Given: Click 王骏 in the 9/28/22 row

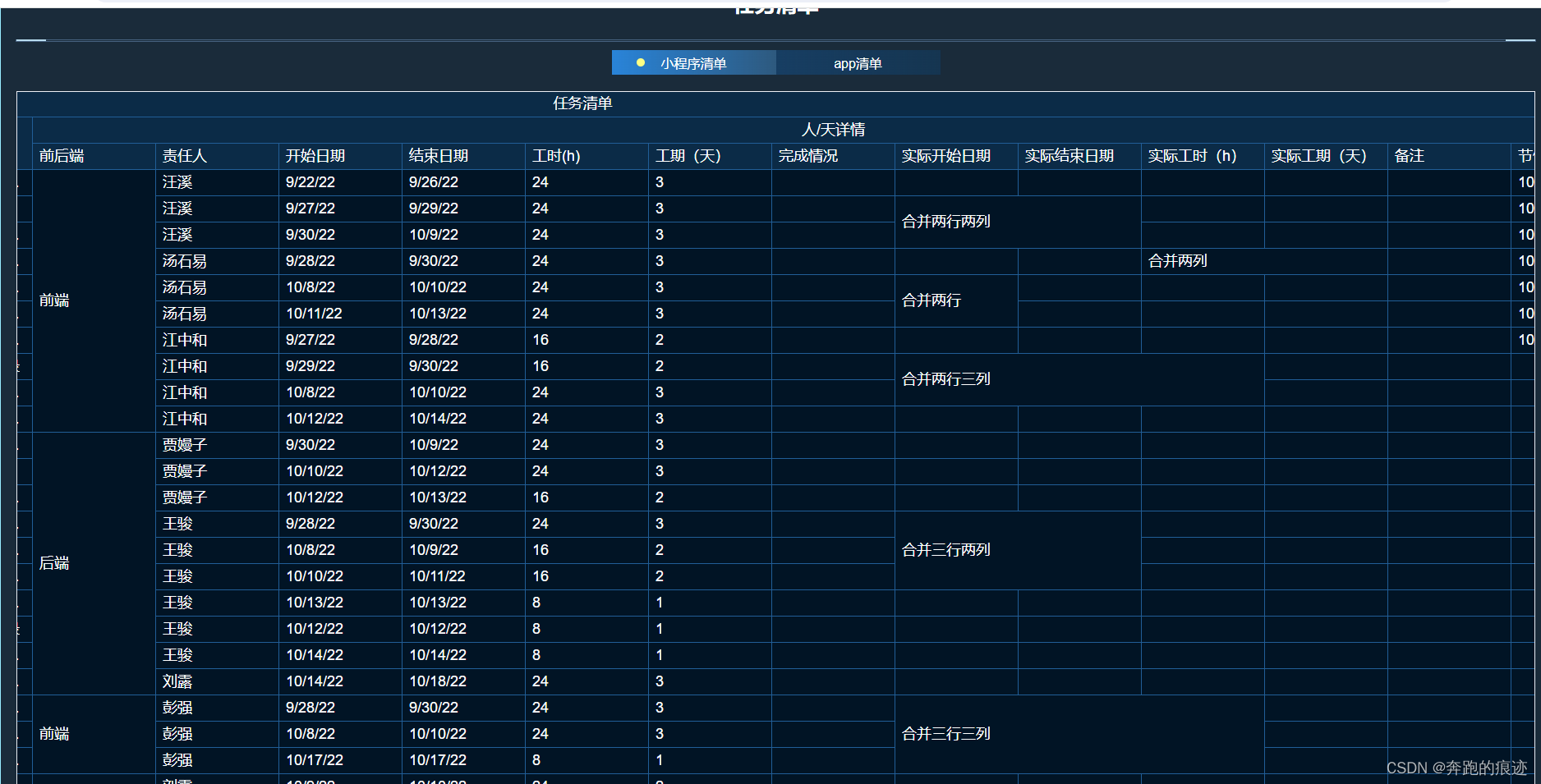Looking at the screenshot, I should (177, 524).
